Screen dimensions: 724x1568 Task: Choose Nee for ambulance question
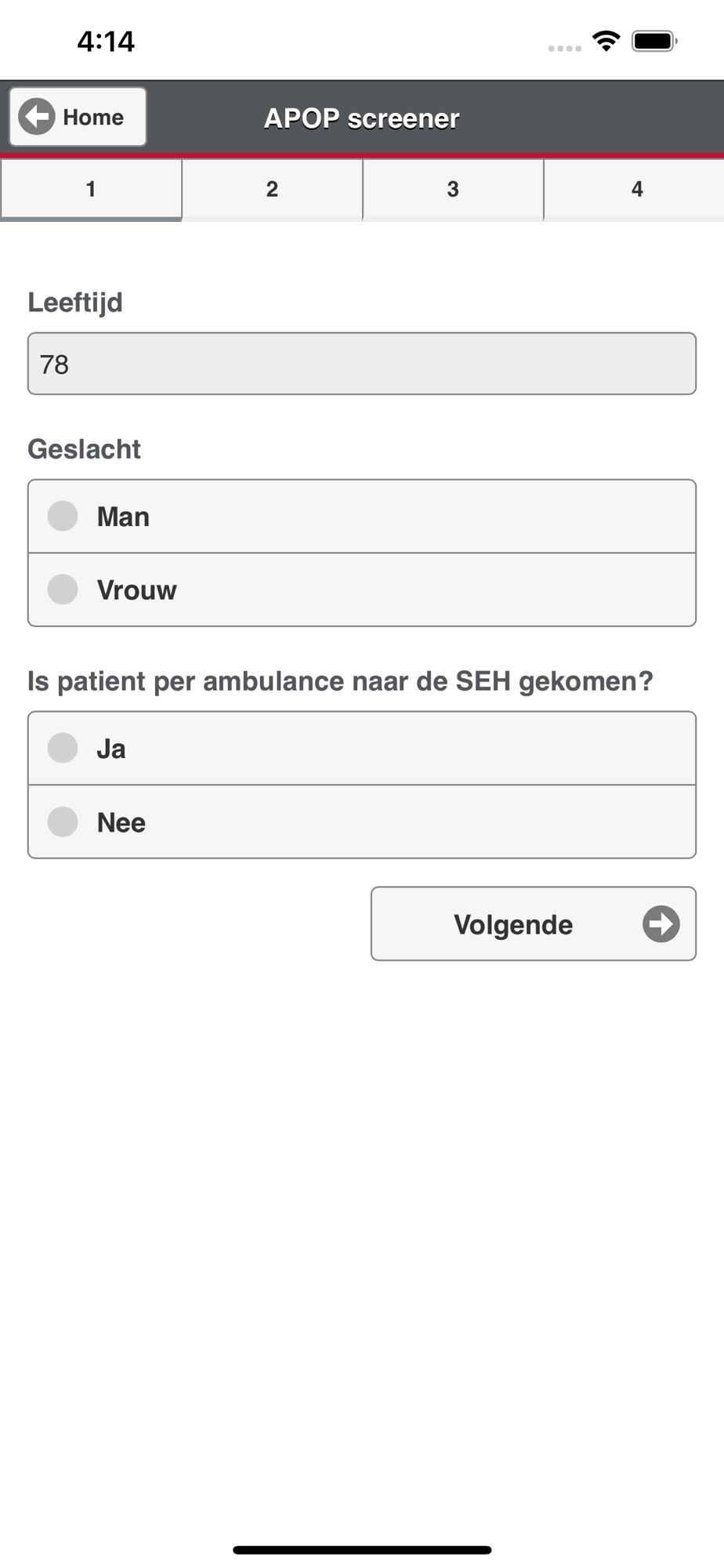pyautogui.click(x=63, y=822)
